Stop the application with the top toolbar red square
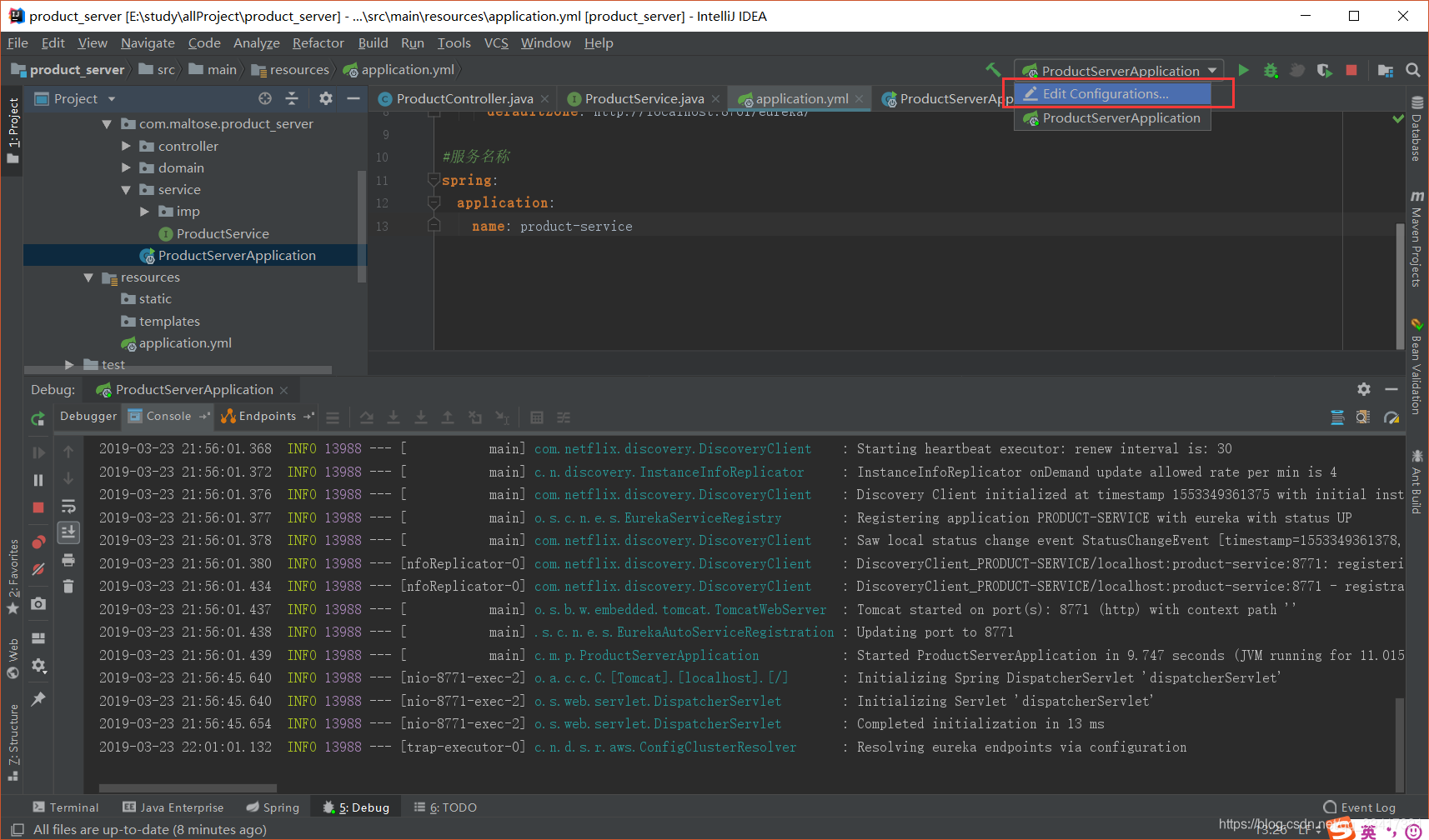The image size is (1429, 840). [1351, 70]
